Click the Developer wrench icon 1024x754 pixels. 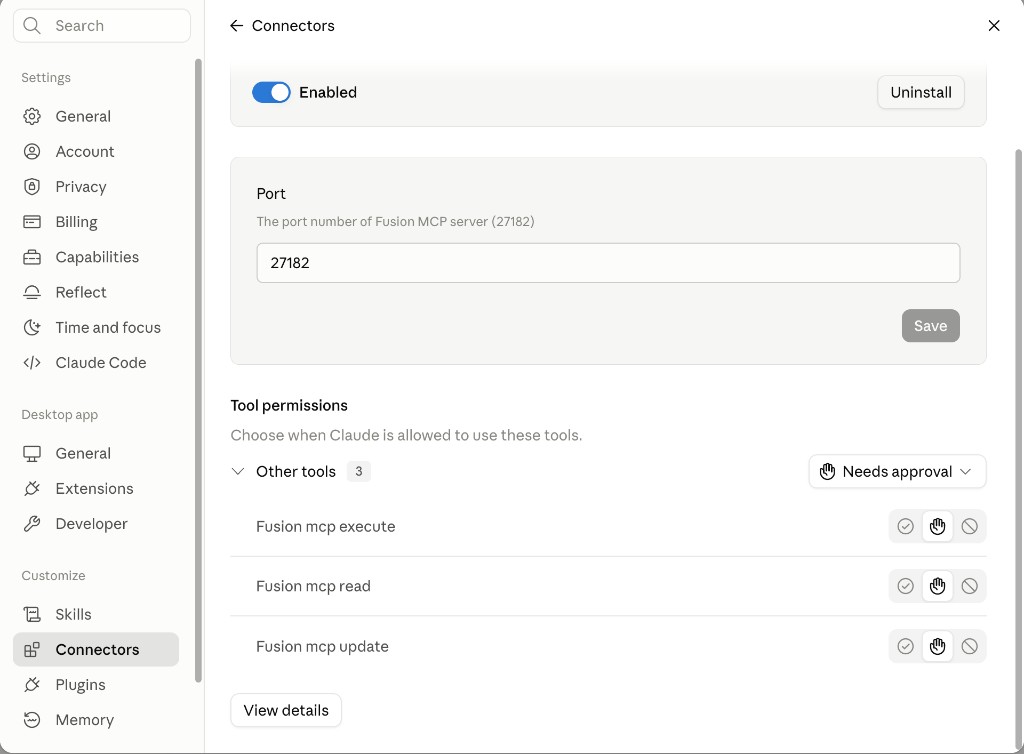pyautogui.click(x=32, y=524)
